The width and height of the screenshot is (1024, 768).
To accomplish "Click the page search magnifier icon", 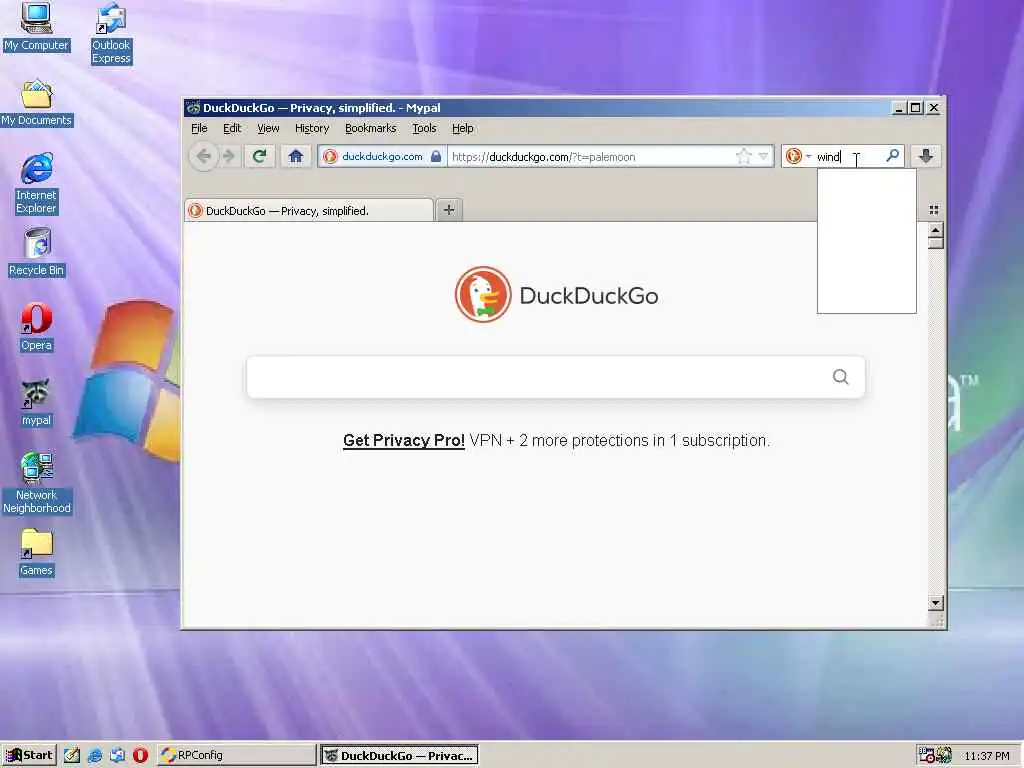I will click(x=840, y=377).
